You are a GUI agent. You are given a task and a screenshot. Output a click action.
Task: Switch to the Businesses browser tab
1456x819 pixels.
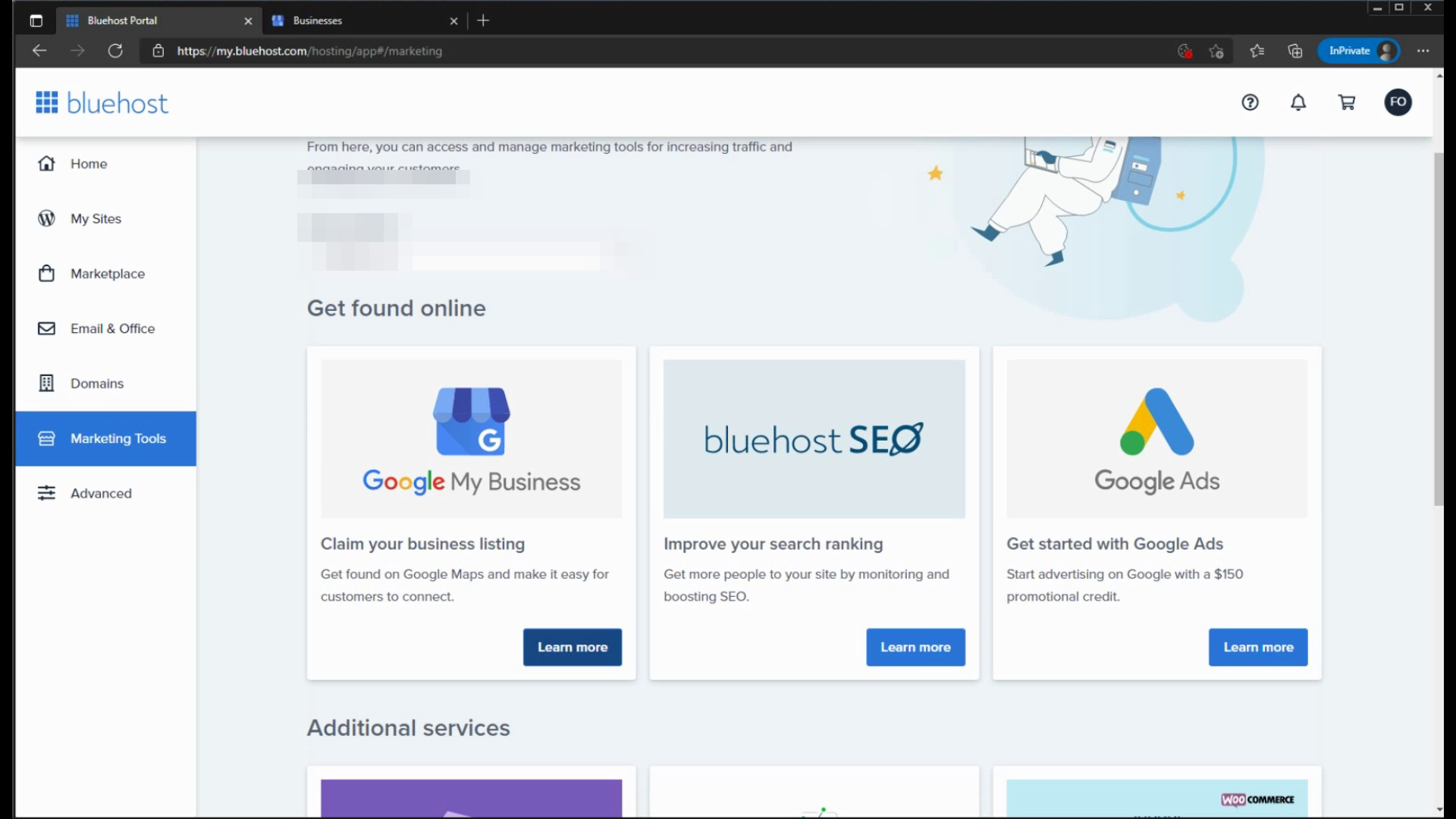point(356,20)
